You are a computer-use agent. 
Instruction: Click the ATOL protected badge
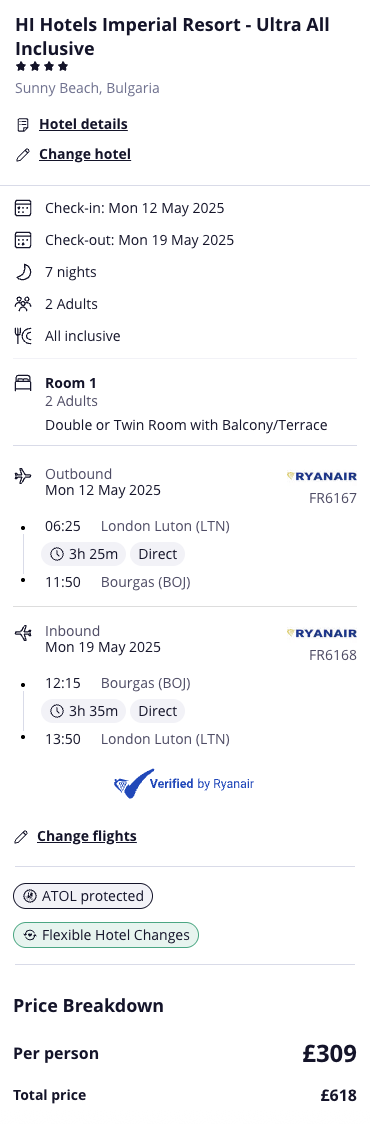83,896
